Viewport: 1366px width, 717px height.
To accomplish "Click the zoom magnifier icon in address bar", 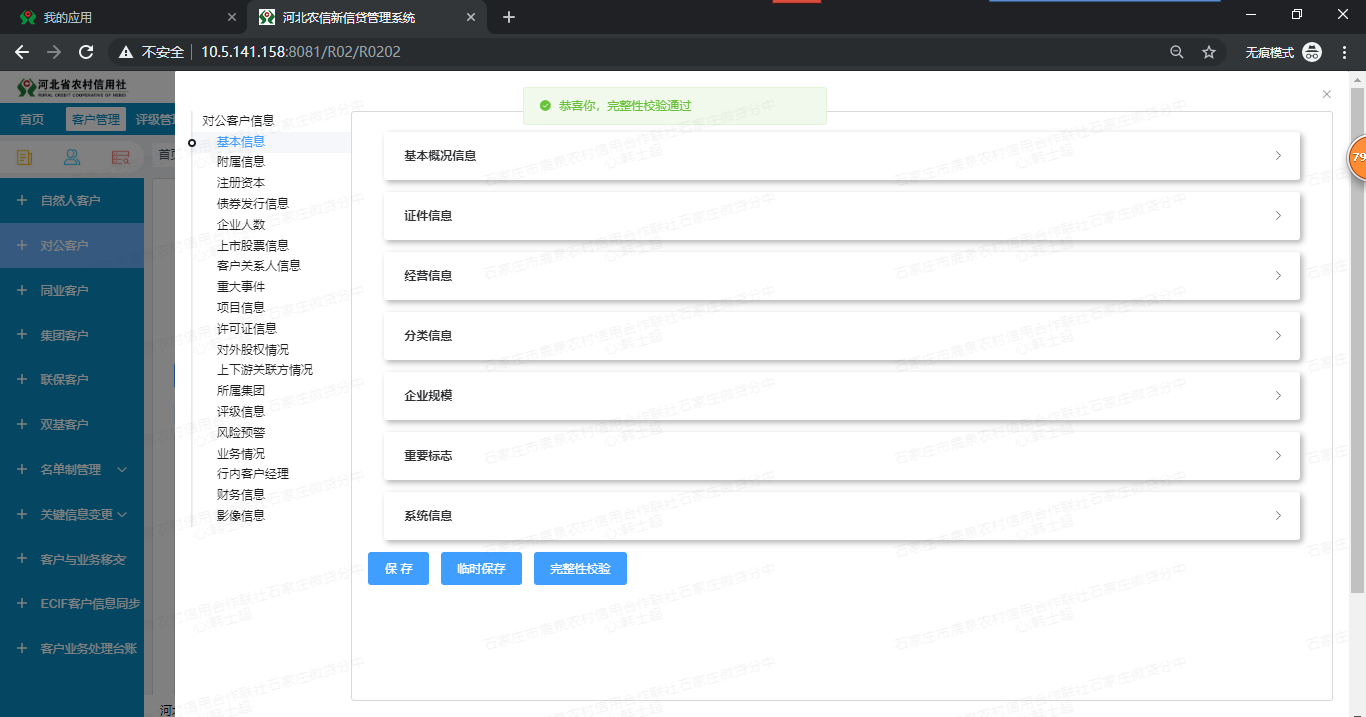I will tap(1177, 52).
